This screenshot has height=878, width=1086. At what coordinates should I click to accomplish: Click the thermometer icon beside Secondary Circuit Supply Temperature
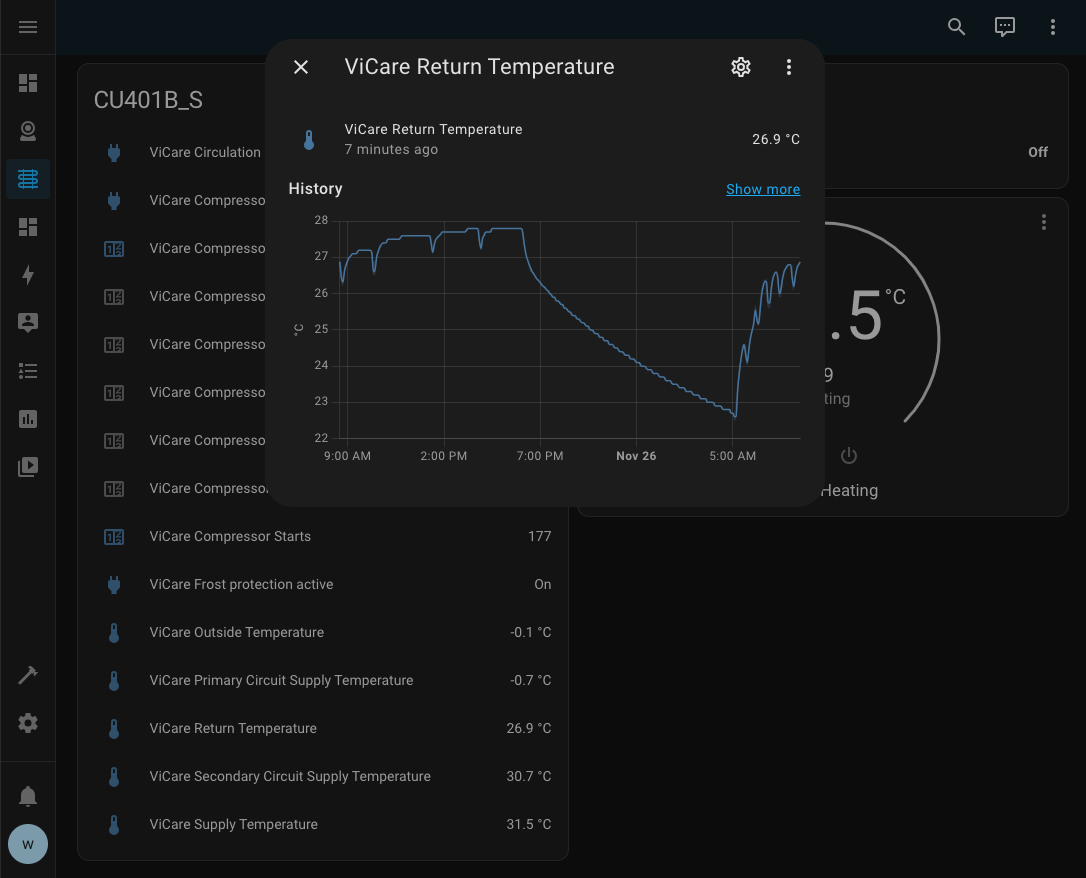click(x=114, y=777)
